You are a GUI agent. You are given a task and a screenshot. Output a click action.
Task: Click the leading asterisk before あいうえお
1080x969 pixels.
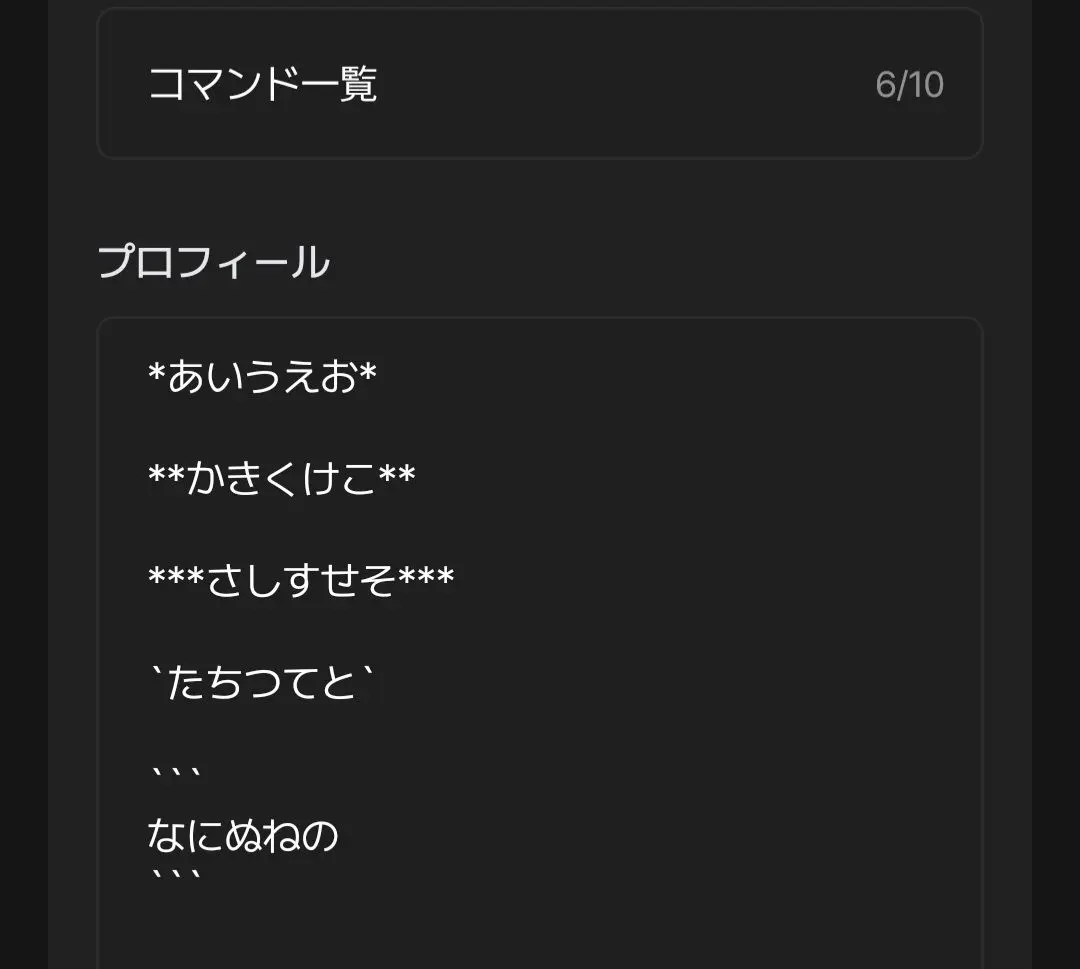tap(158, 372)
